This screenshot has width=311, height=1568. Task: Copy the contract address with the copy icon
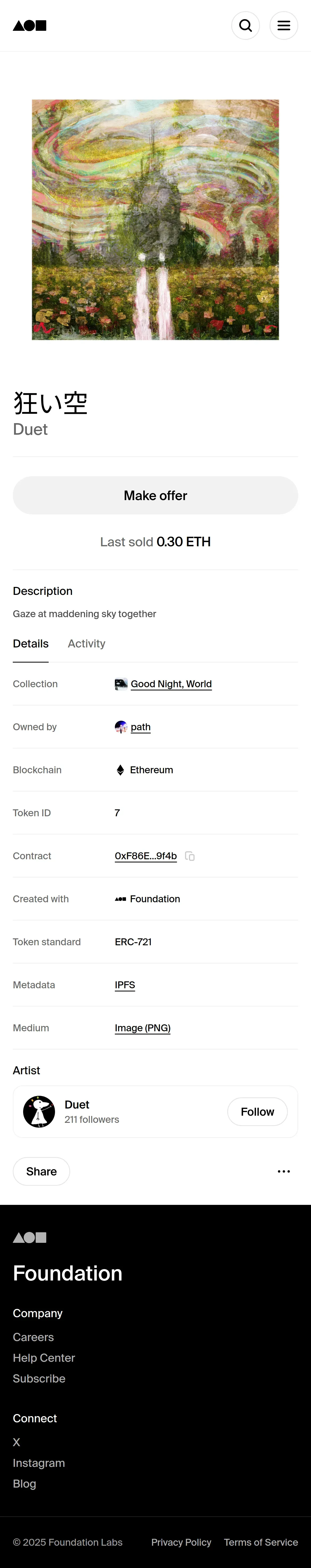(190, 856)
